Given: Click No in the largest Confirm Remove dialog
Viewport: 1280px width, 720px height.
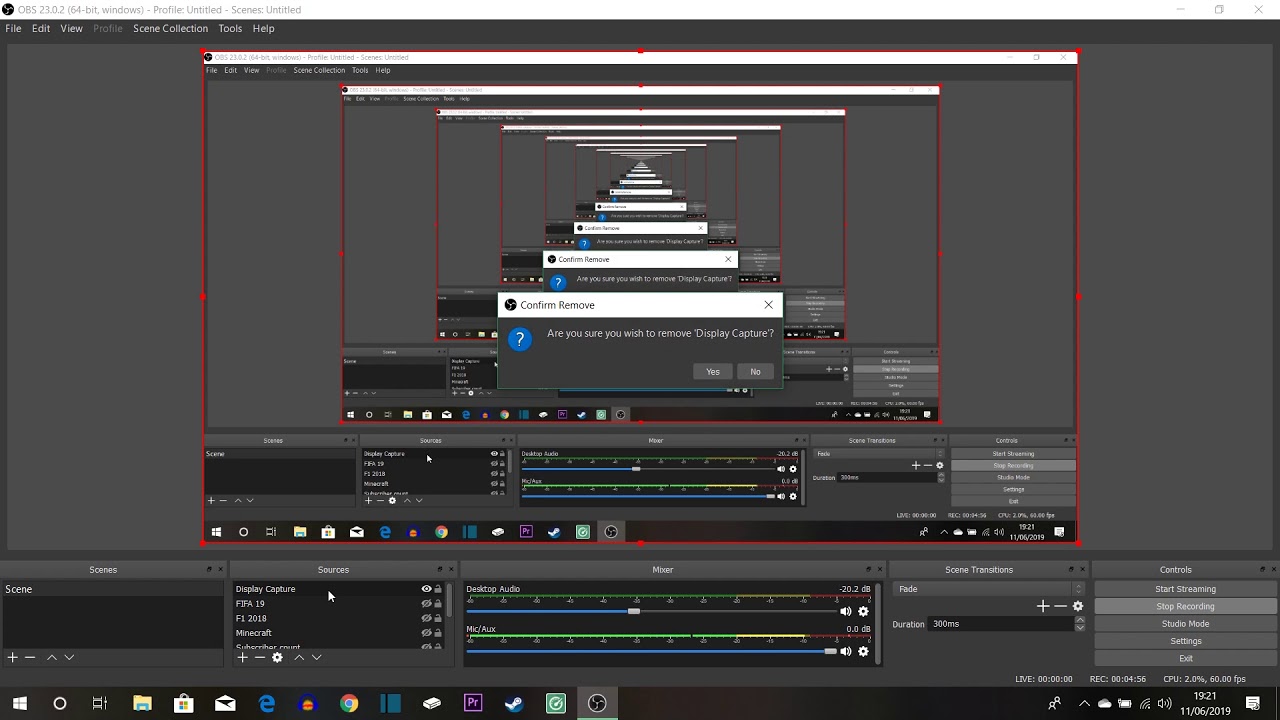Looking at the screenshot, I should (x=755, y=372).
